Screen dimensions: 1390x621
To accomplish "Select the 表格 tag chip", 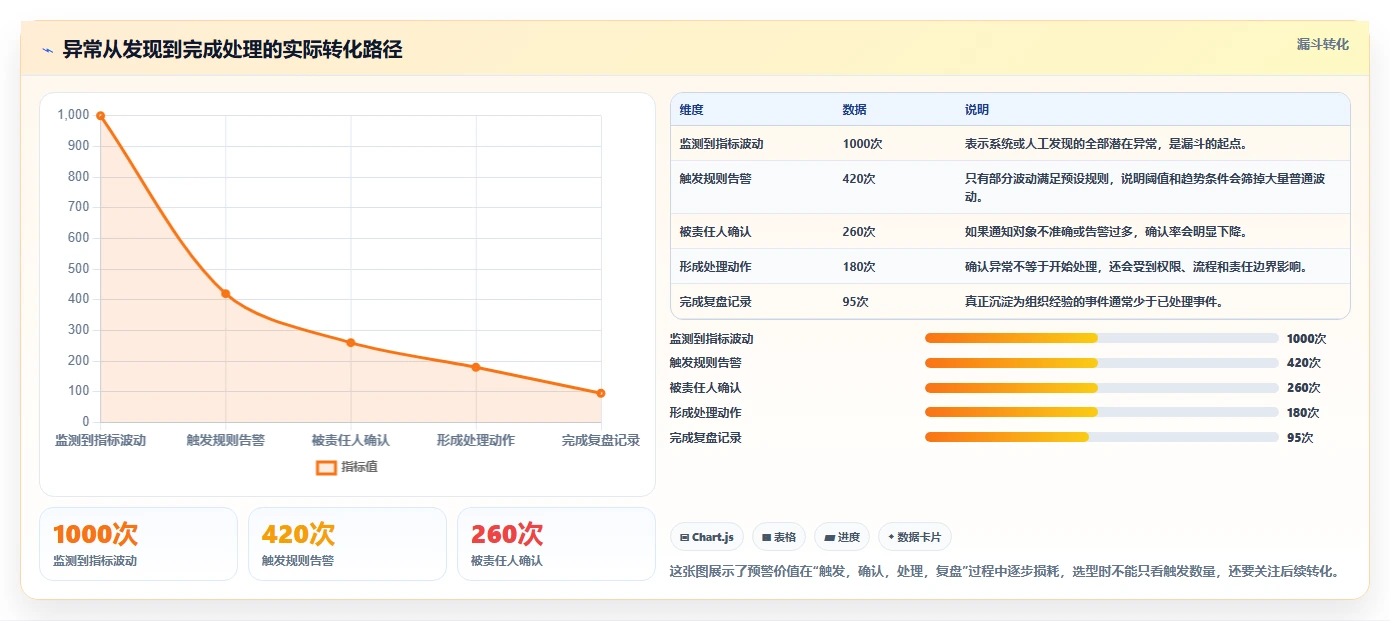I will tap(779, 537).
